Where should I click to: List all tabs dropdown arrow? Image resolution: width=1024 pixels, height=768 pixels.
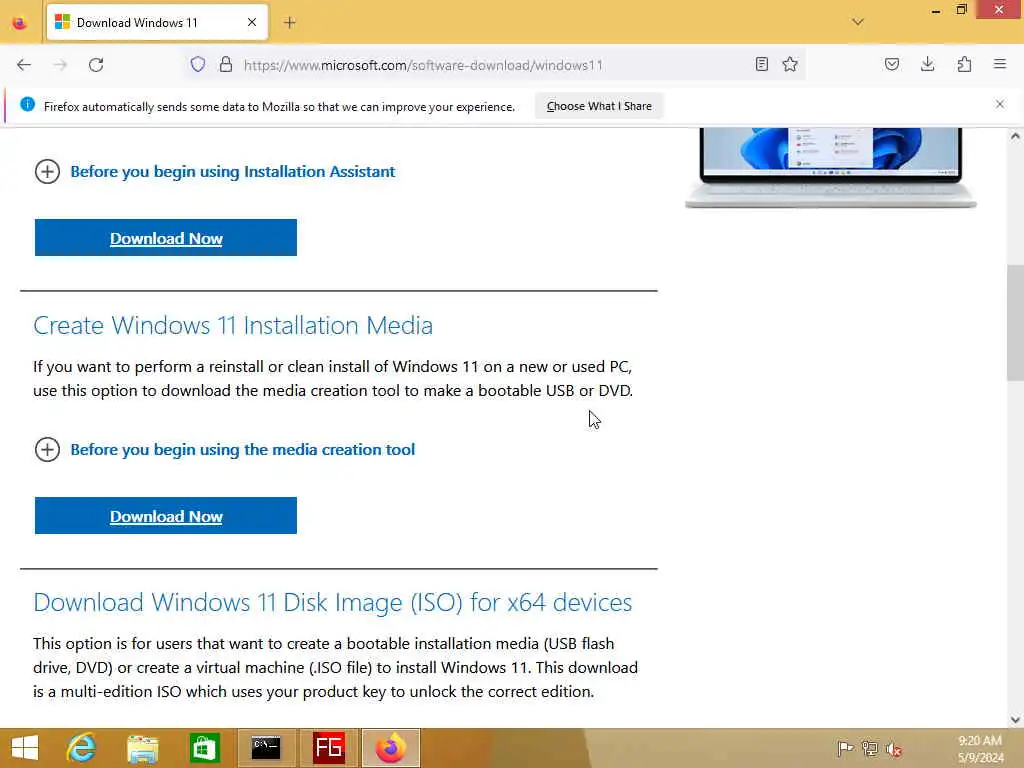click(858, 22)
